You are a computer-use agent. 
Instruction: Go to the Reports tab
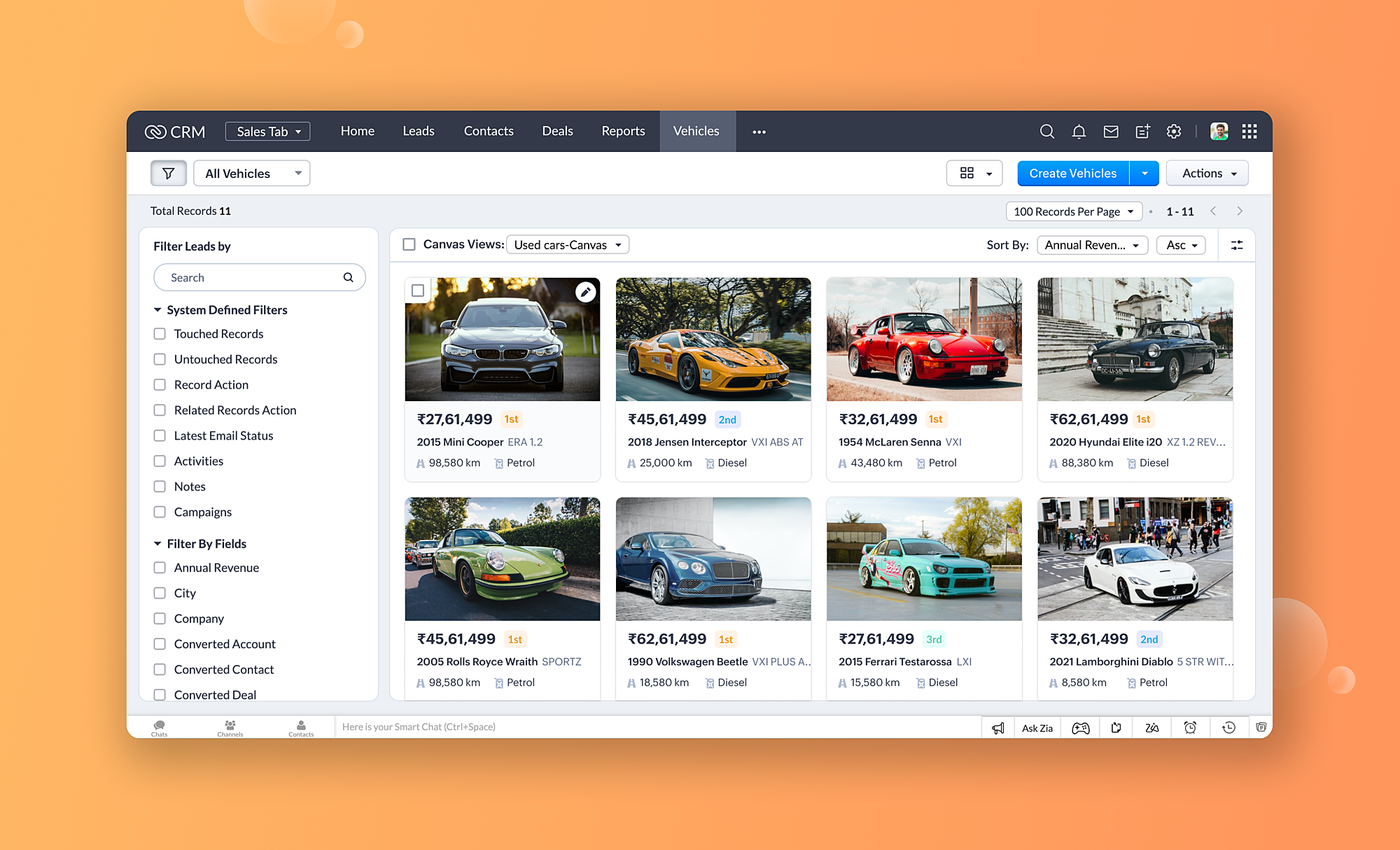tap(623, 131)
